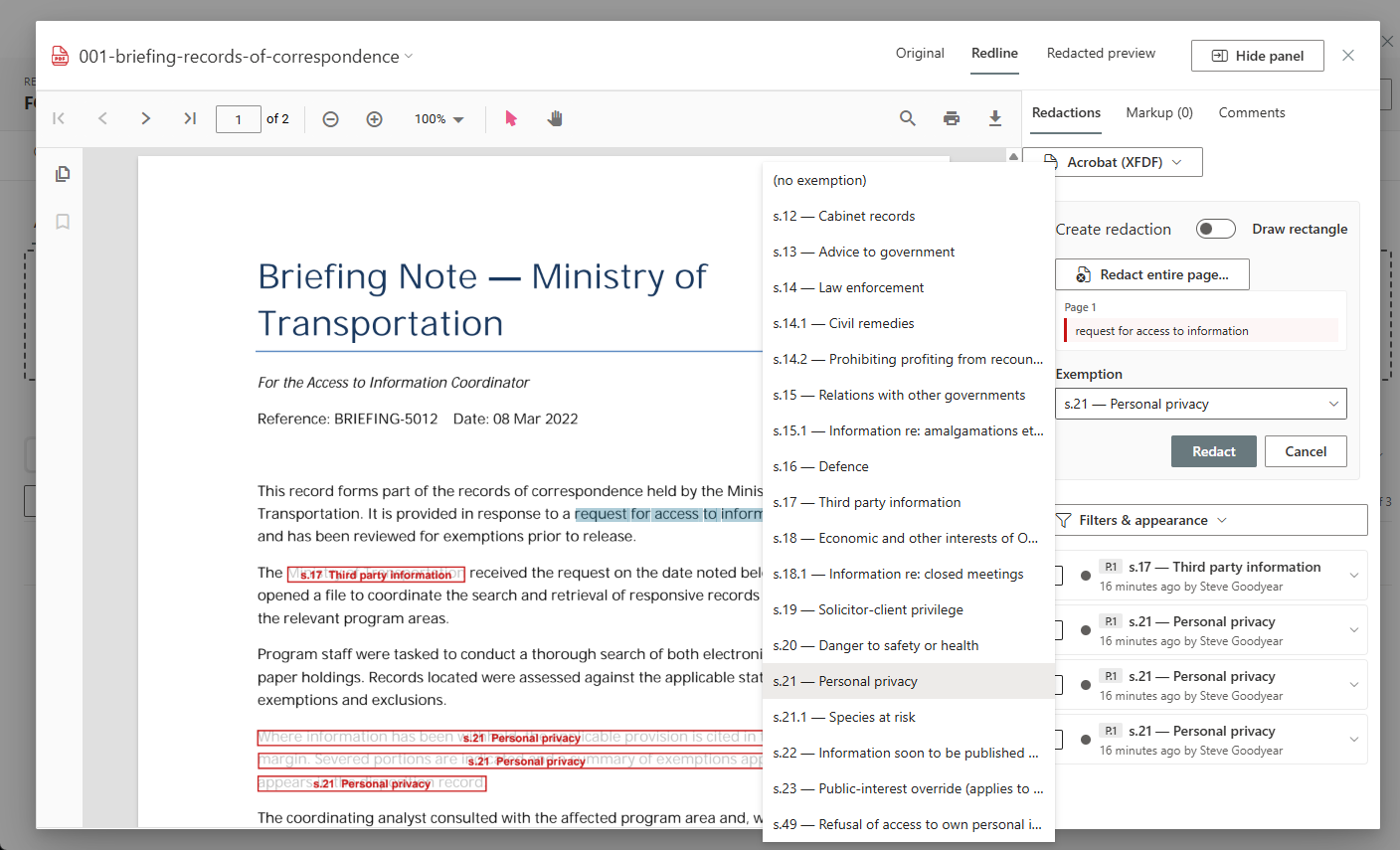Print the document
1400x850 pixels.
952,118
